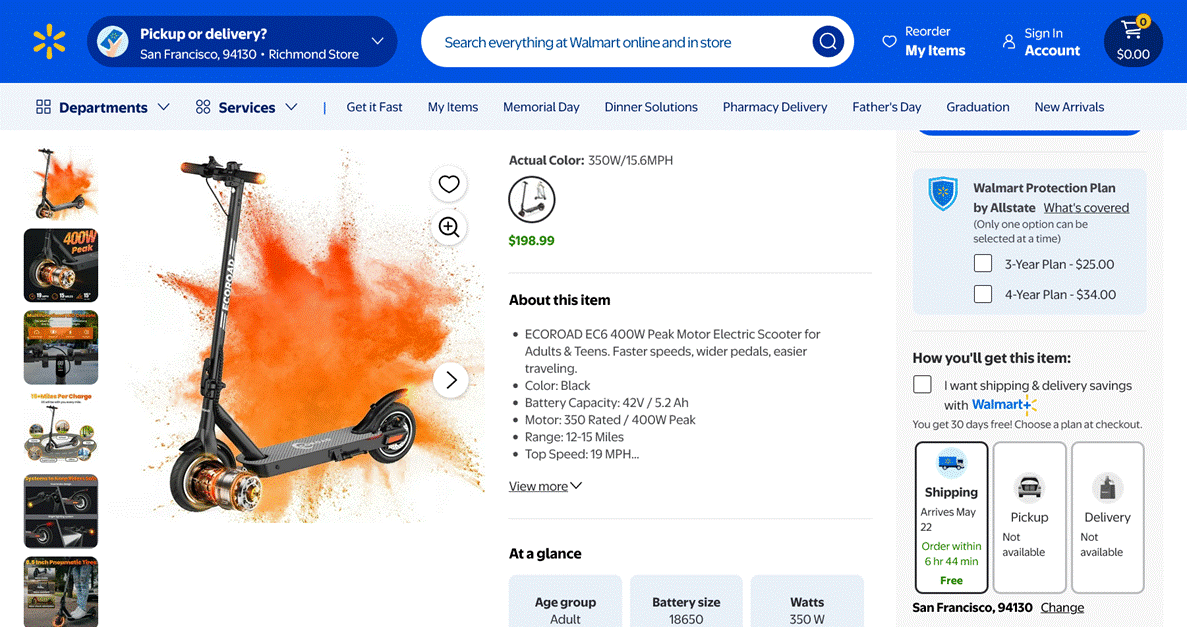
Task: Show next product image with arrow
Action: (451, 380)
